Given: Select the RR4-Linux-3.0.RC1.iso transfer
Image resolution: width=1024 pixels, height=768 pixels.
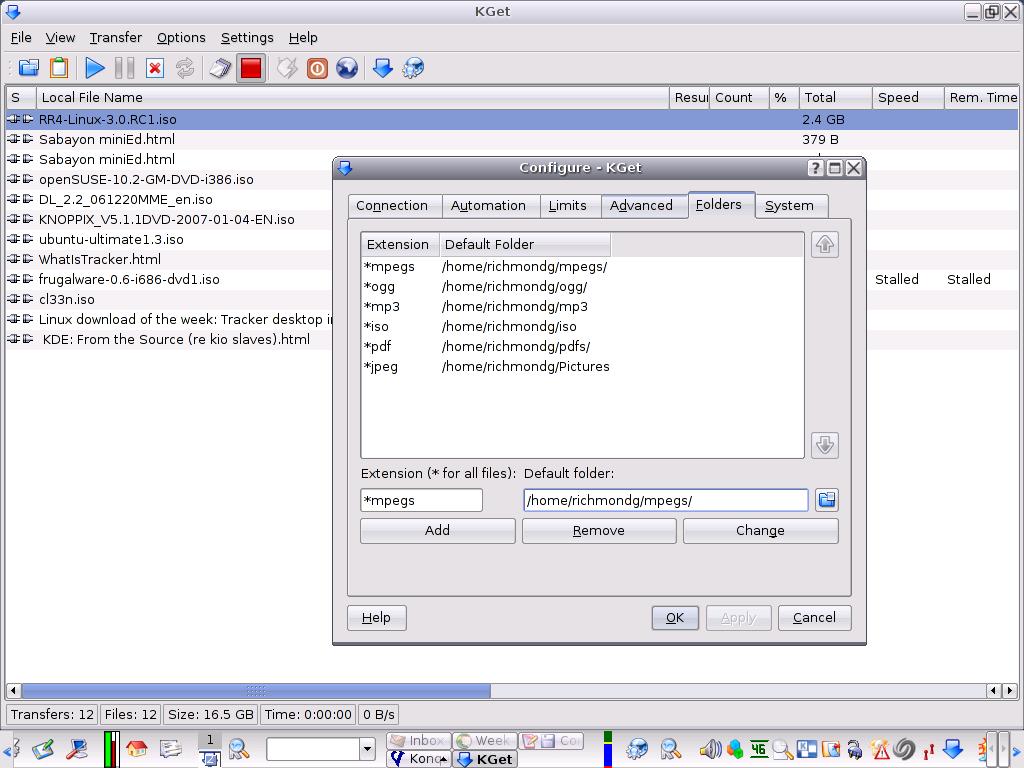Looking at the screenshot, I should [512, 120].
